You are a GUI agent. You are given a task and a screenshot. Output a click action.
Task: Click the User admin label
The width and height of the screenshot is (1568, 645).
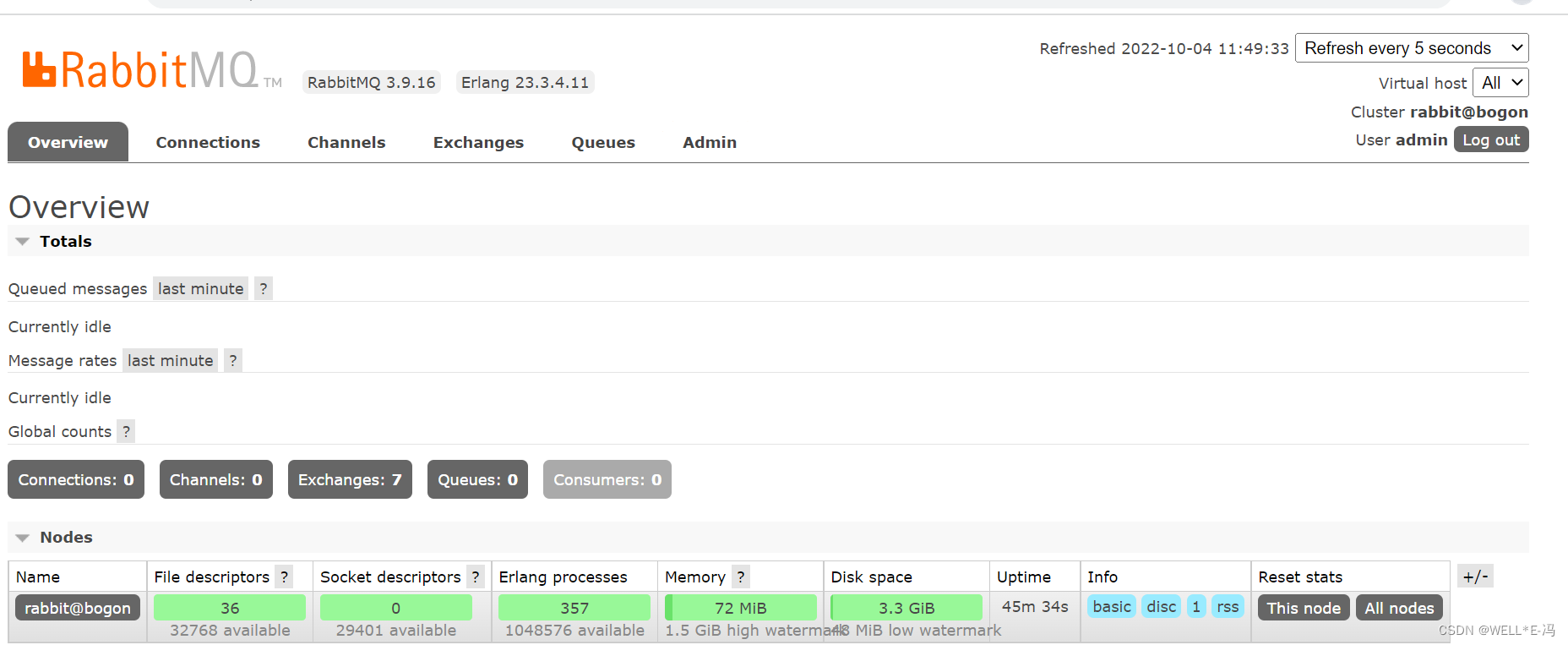(x=1401, y=140)
